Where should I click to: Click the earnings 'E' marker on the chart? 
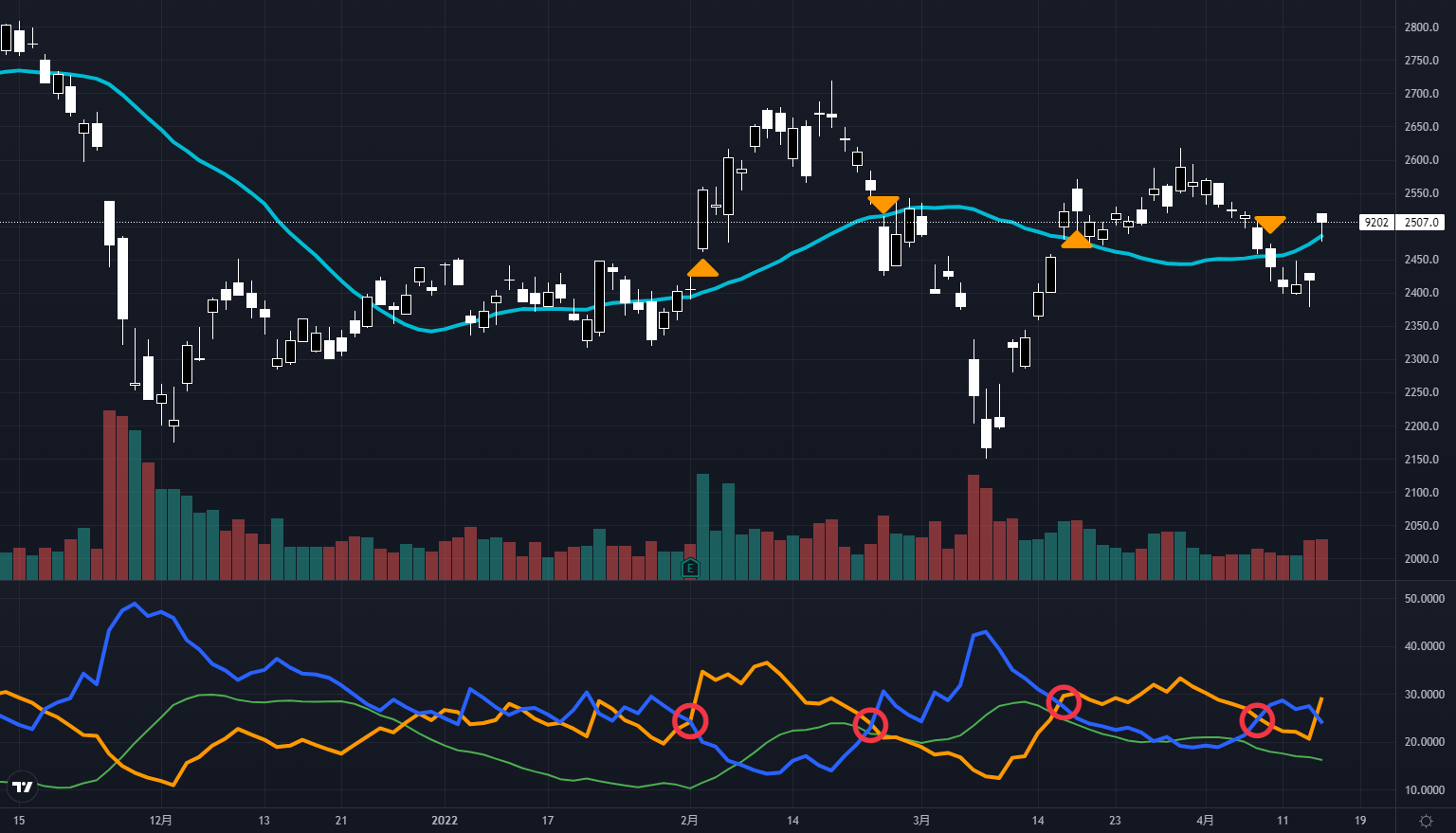[x=690, y=569]
